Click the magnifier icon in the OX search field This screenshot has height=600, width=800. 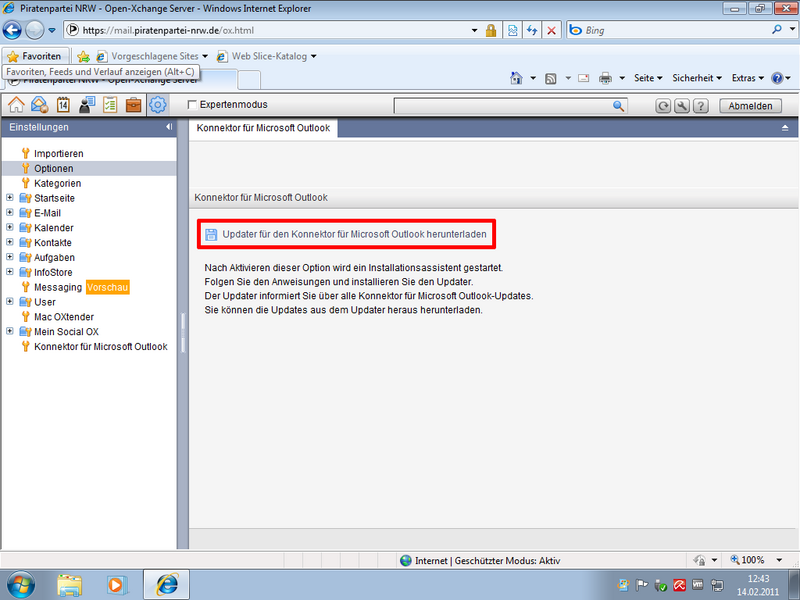(x=618, y=106)
